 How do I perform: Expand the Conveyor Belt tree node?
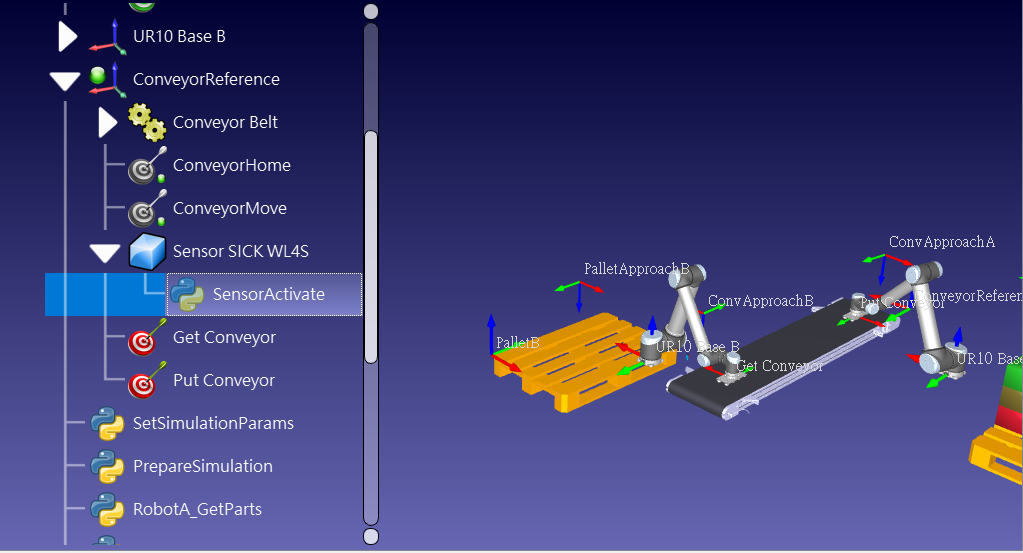coord(107,123)
